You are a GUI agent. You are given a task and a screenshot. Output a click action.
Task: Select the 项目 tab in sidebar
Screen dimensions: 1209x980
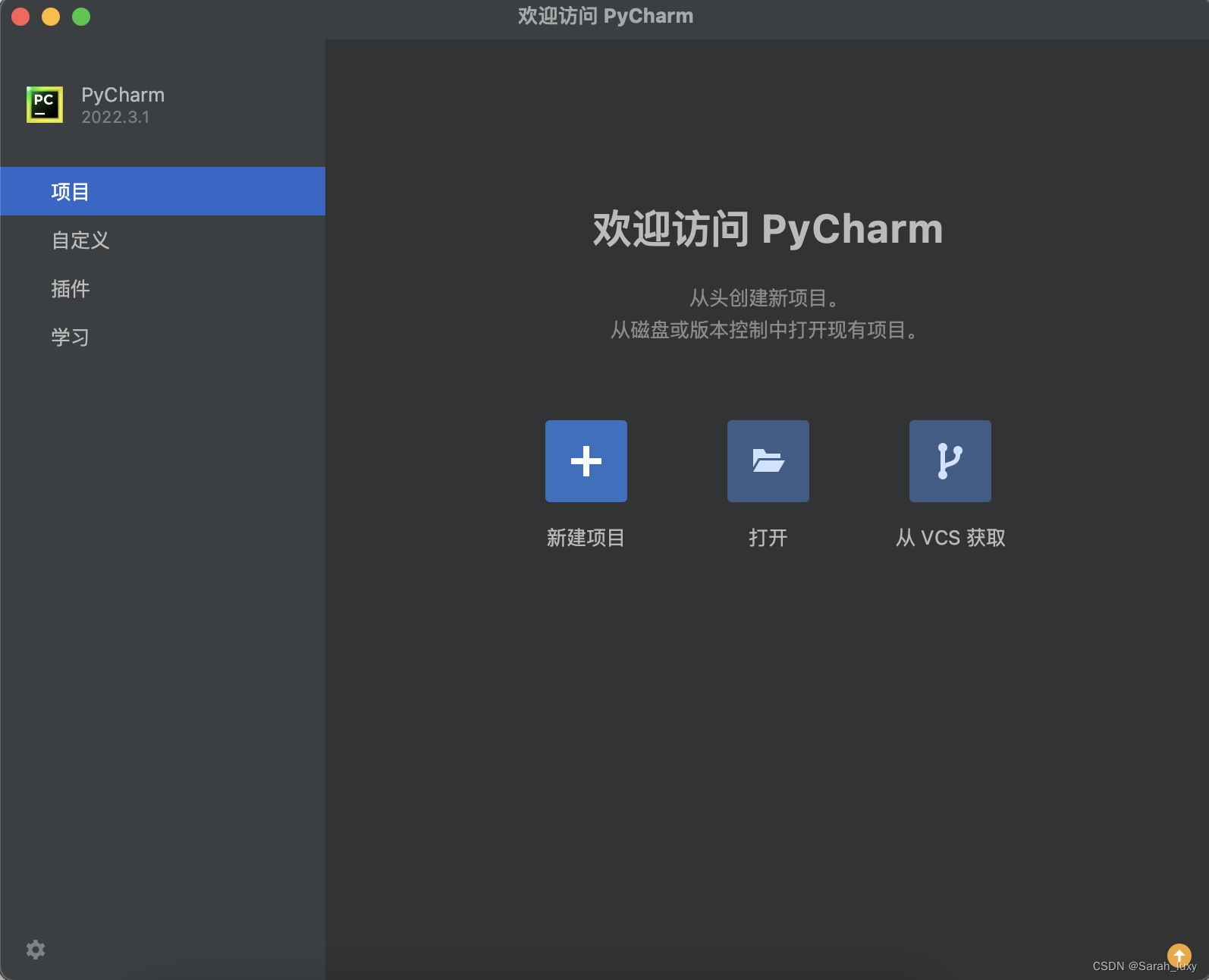162,191
